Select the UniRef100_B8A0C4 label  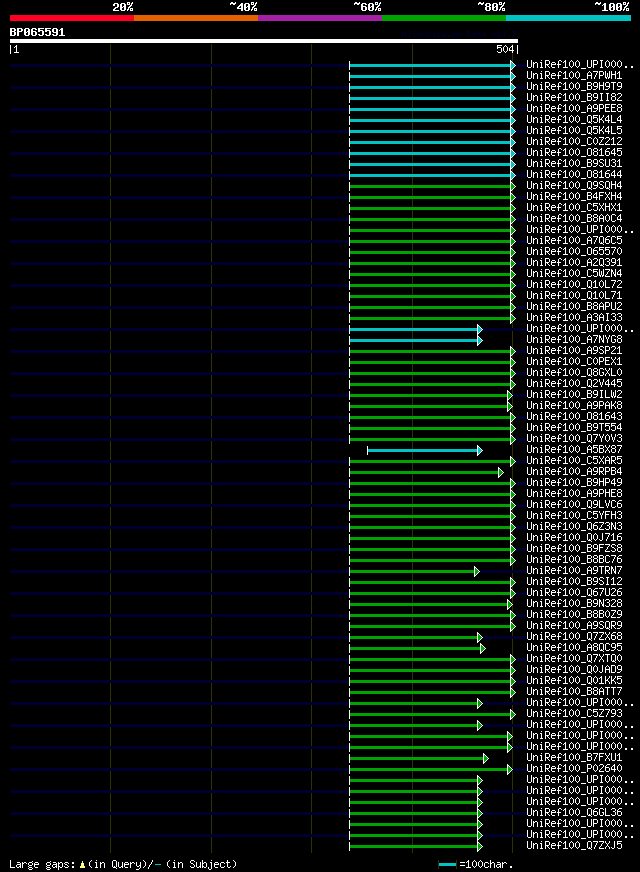coord(574,219)
